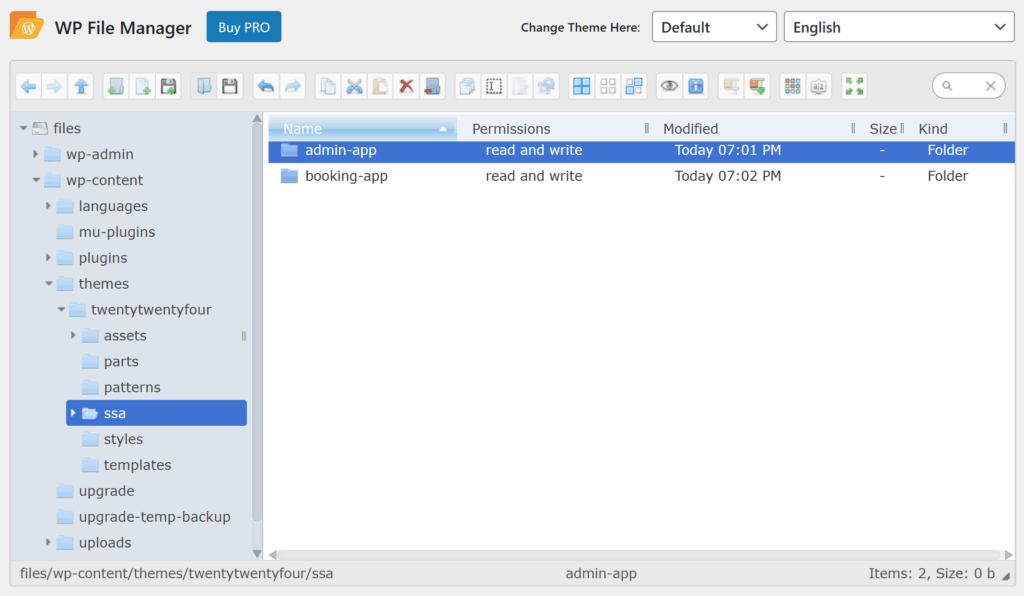Sort items using the alphabetize icon
The height and width of the screenshot is (596, 1024).
(x=818, y=86)
